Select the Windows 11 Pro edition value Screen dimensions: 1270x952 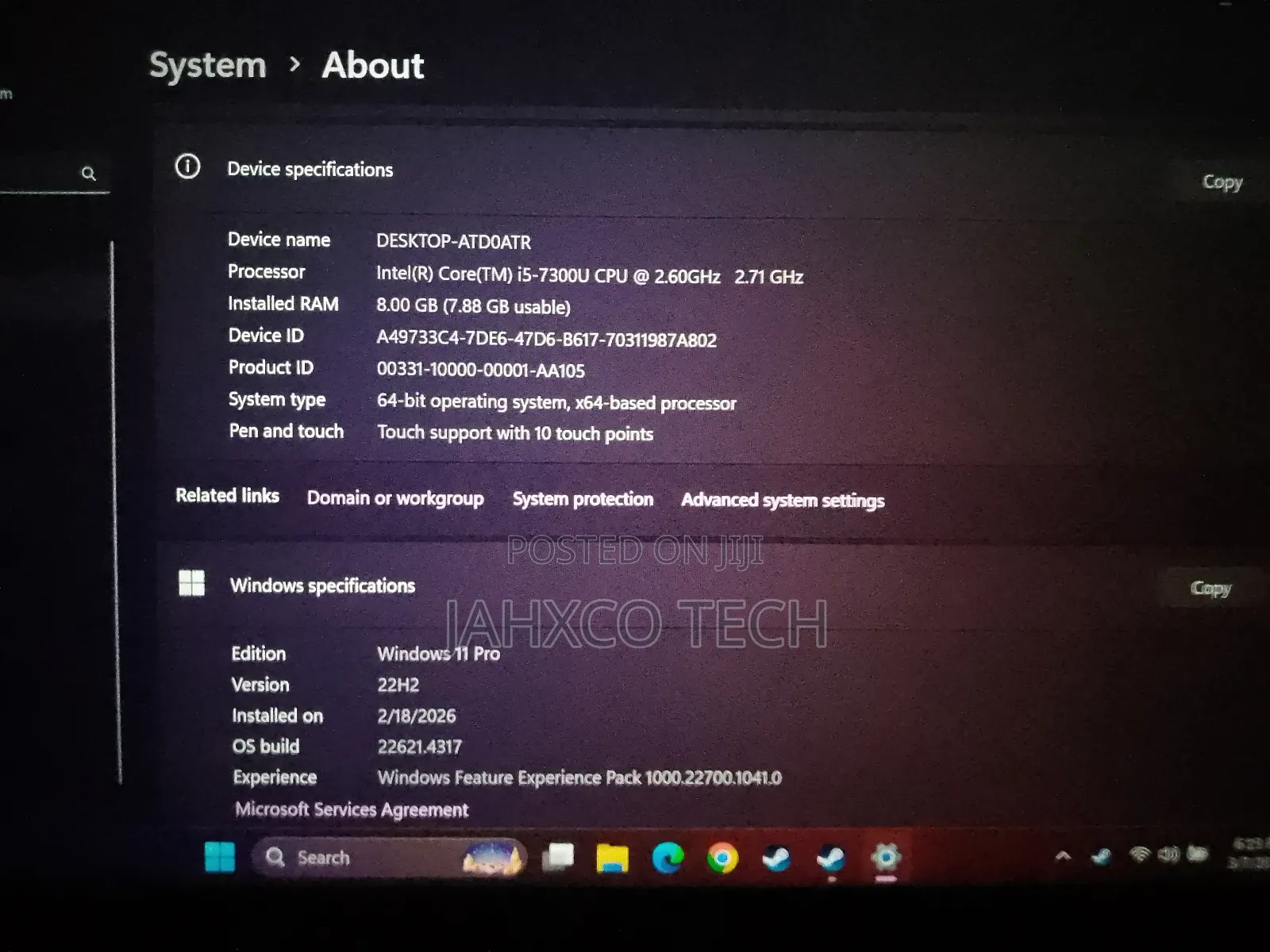(439, 654)
